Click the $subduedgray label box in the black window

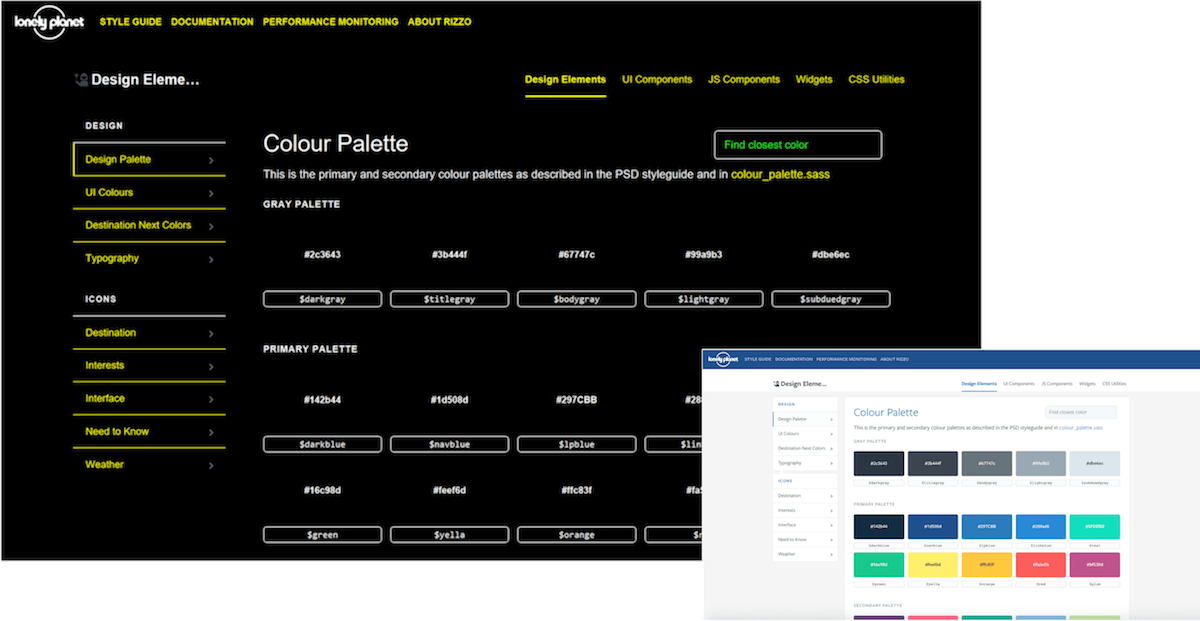point(830,299)
